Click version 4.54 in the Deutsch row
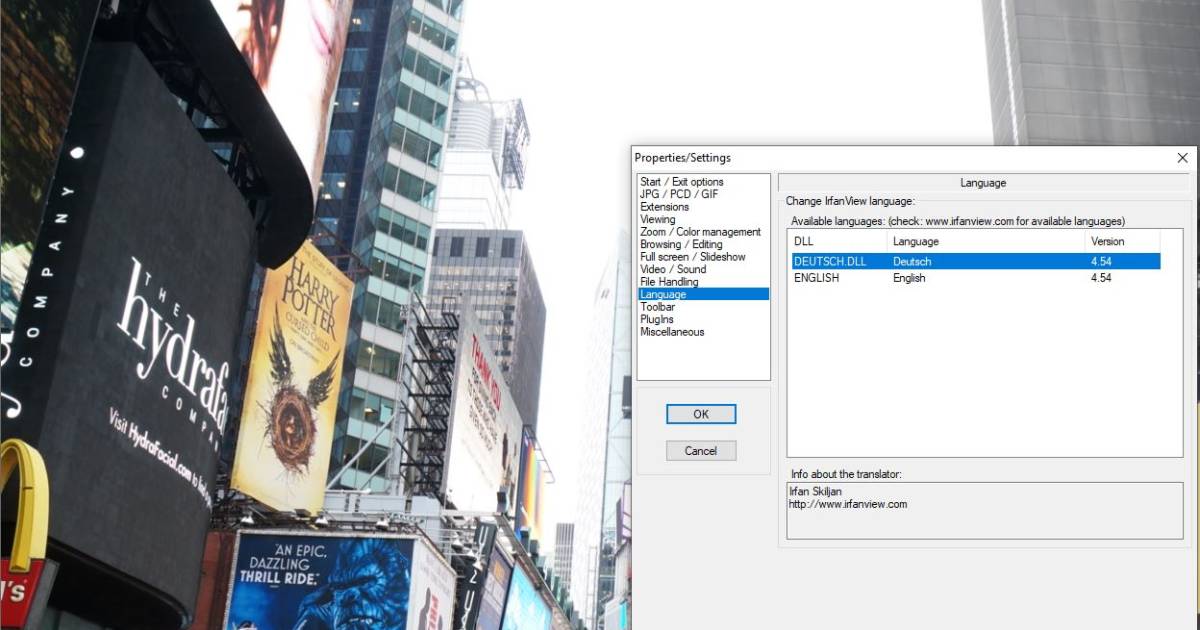The image size is (1200, 630). coord(1101,262)
